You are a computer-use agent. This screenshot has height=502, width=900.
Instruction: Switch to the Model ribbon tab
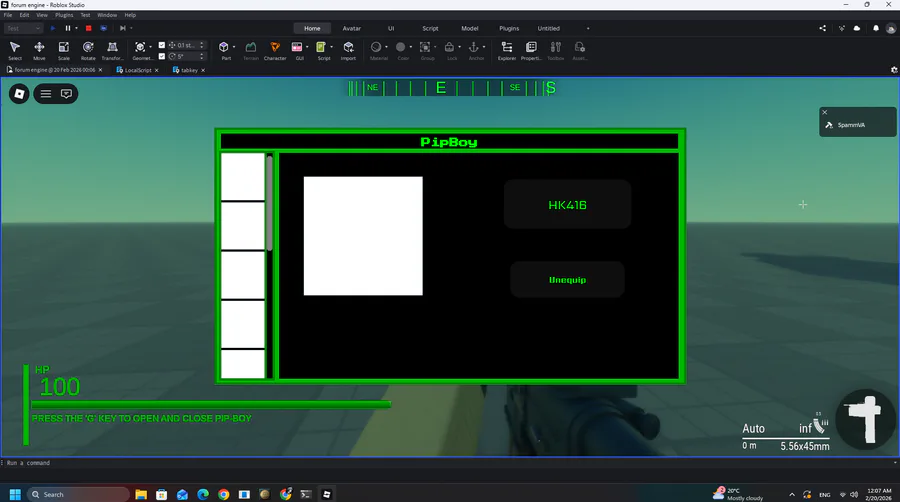[470, 28]
